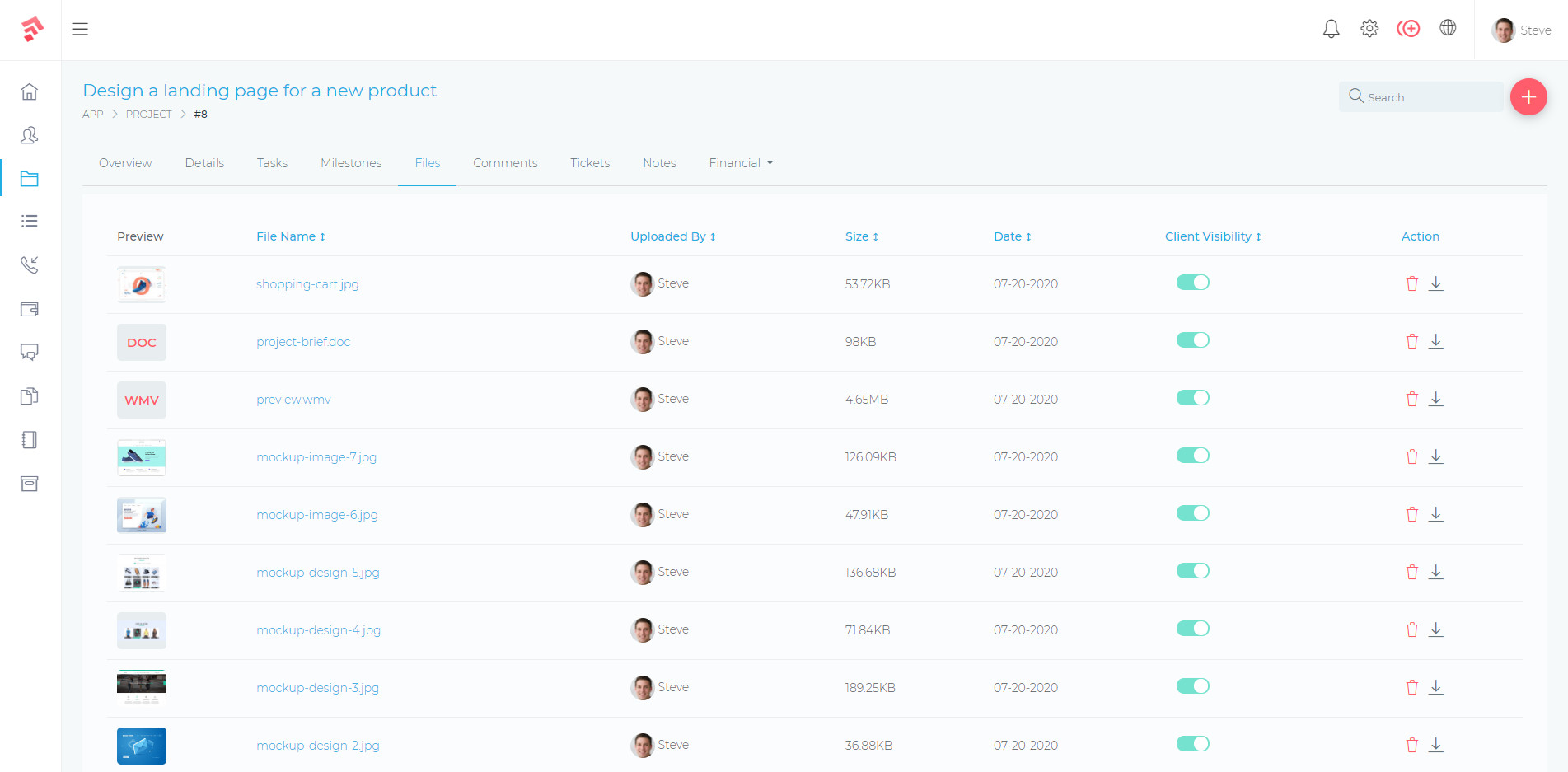This screenshot has height=772, width=1568.
Task: Change language via the globe icon
Action: tap(1449, 28)
